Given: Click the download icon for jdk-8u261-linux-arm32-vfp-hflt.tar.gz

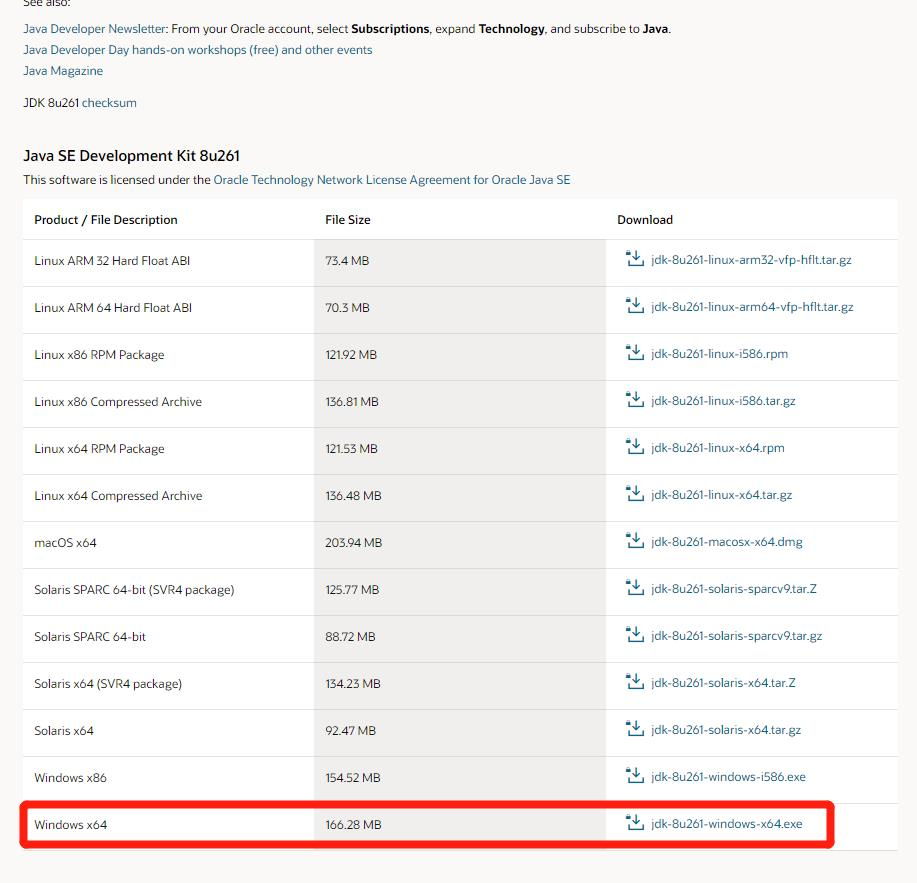Looking at the screenshot, I should click(635, 257).
